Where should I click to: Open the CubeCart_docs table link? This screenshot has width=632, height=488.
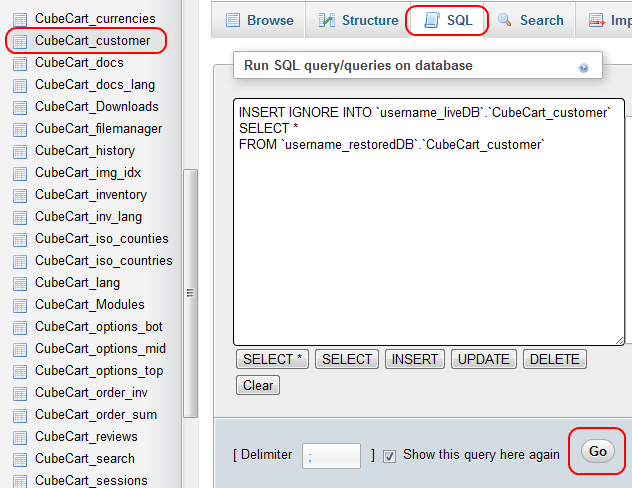click(79, 63)
